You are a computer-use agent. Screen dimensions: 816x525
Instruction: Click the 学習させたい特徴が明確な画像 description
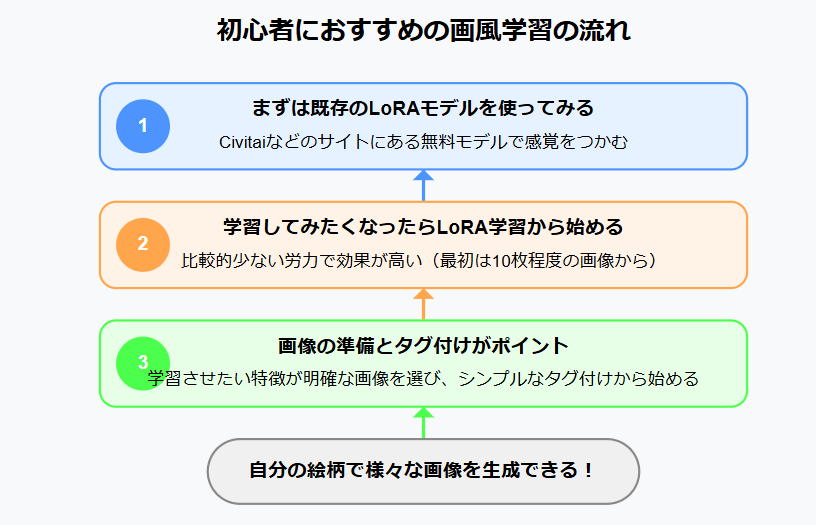click(x=423, y=378)
